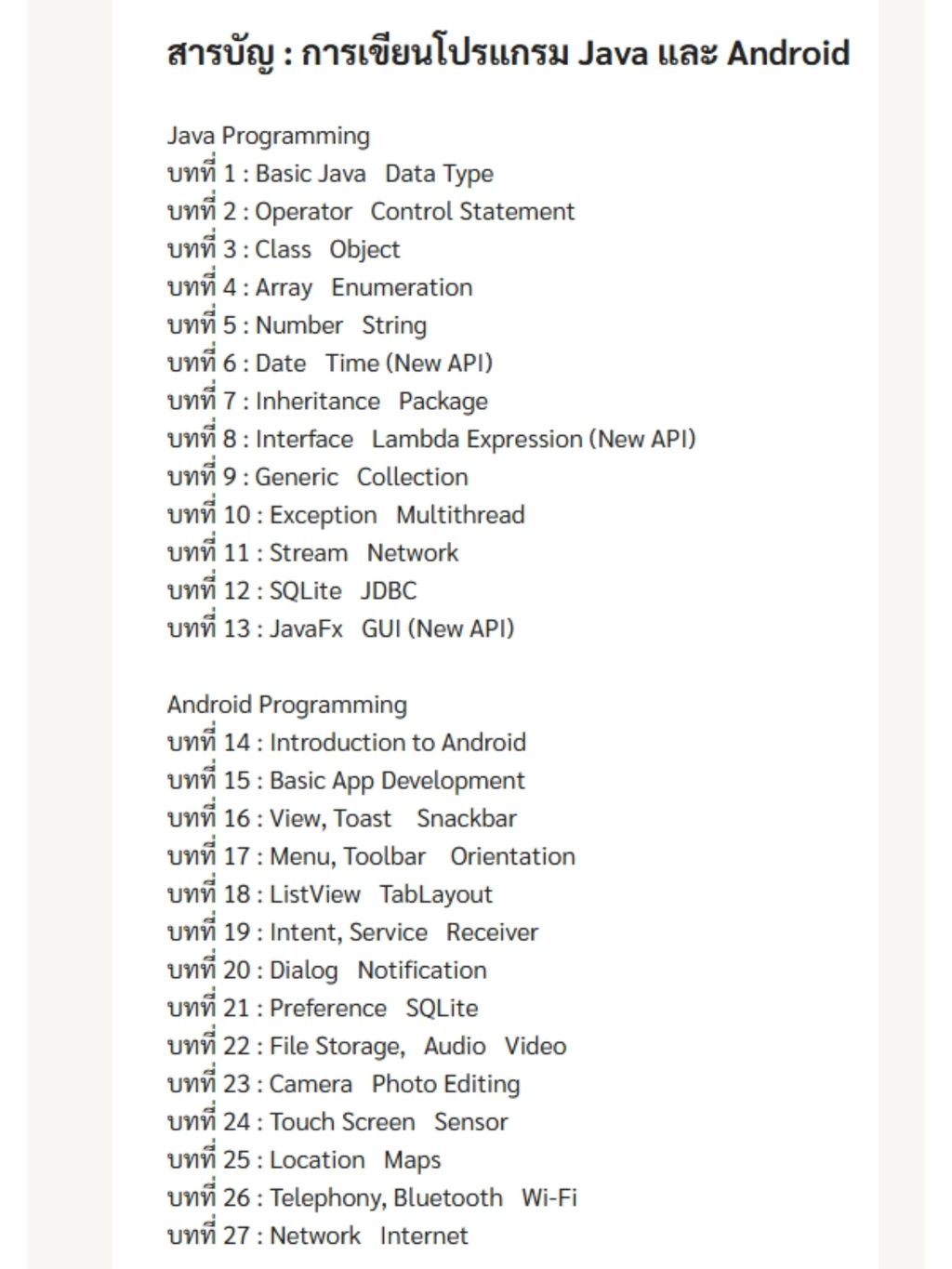Screen dimensions: 952x1269
Task: Click the page heading about Java and Android
Action: point(508,53)
